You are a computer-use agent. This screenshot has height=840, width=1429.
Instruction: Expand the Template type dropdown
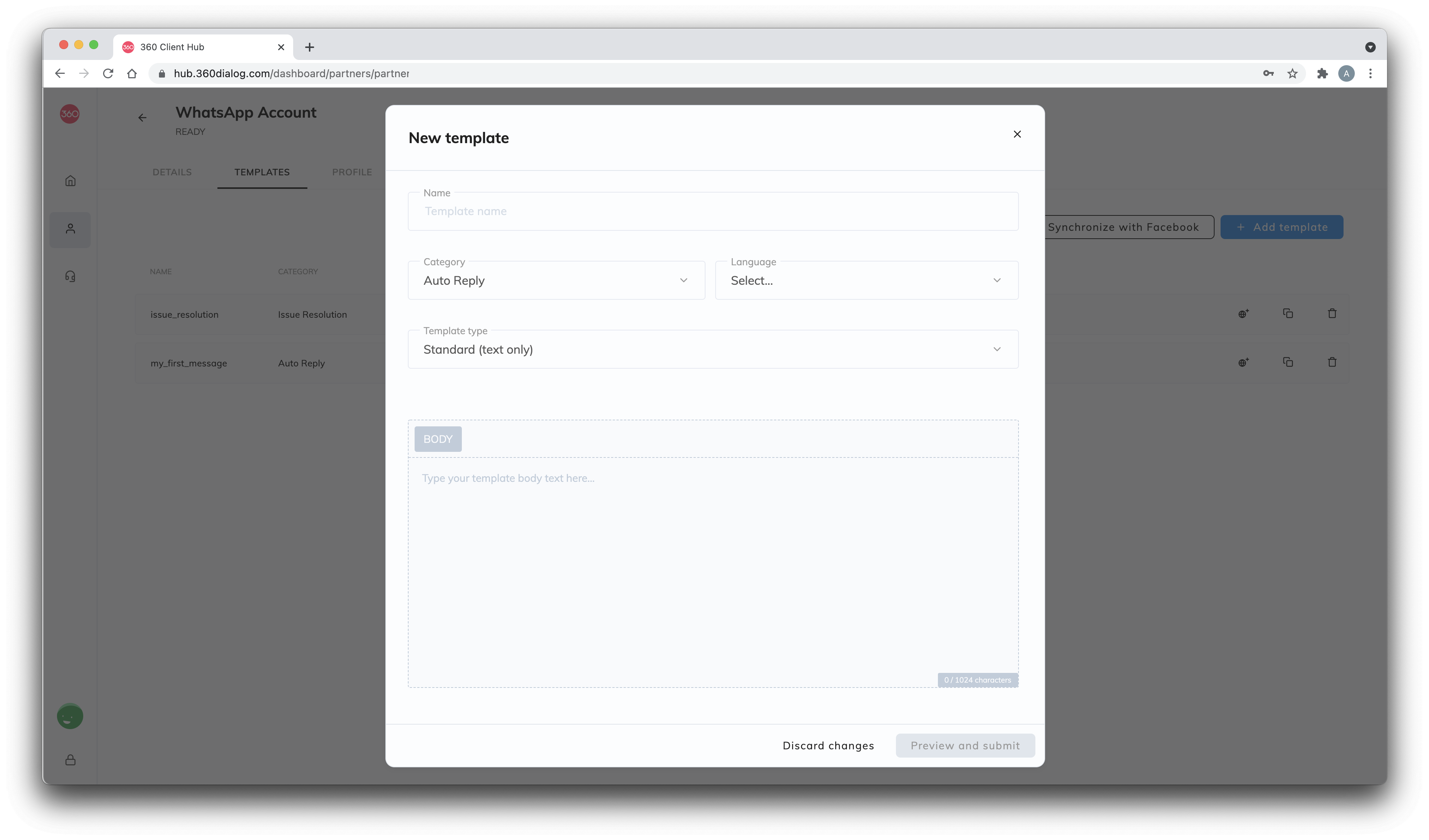click(713, 350)
